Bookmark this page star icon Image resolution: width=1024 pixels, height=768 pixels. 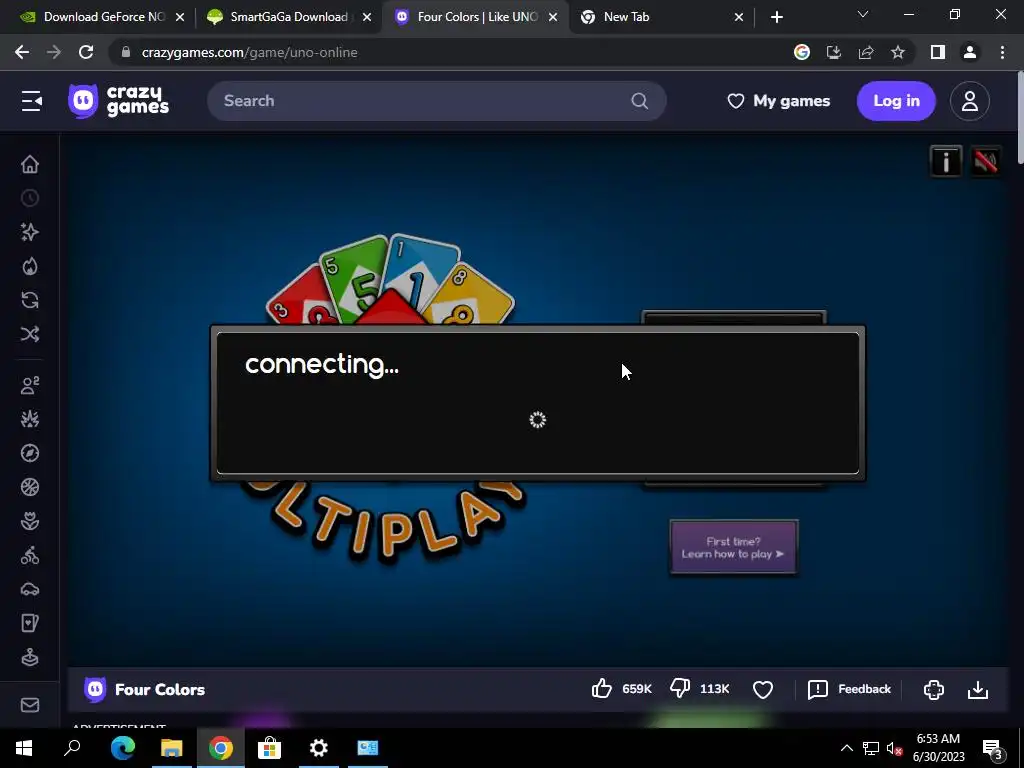(x=898, y=52)
